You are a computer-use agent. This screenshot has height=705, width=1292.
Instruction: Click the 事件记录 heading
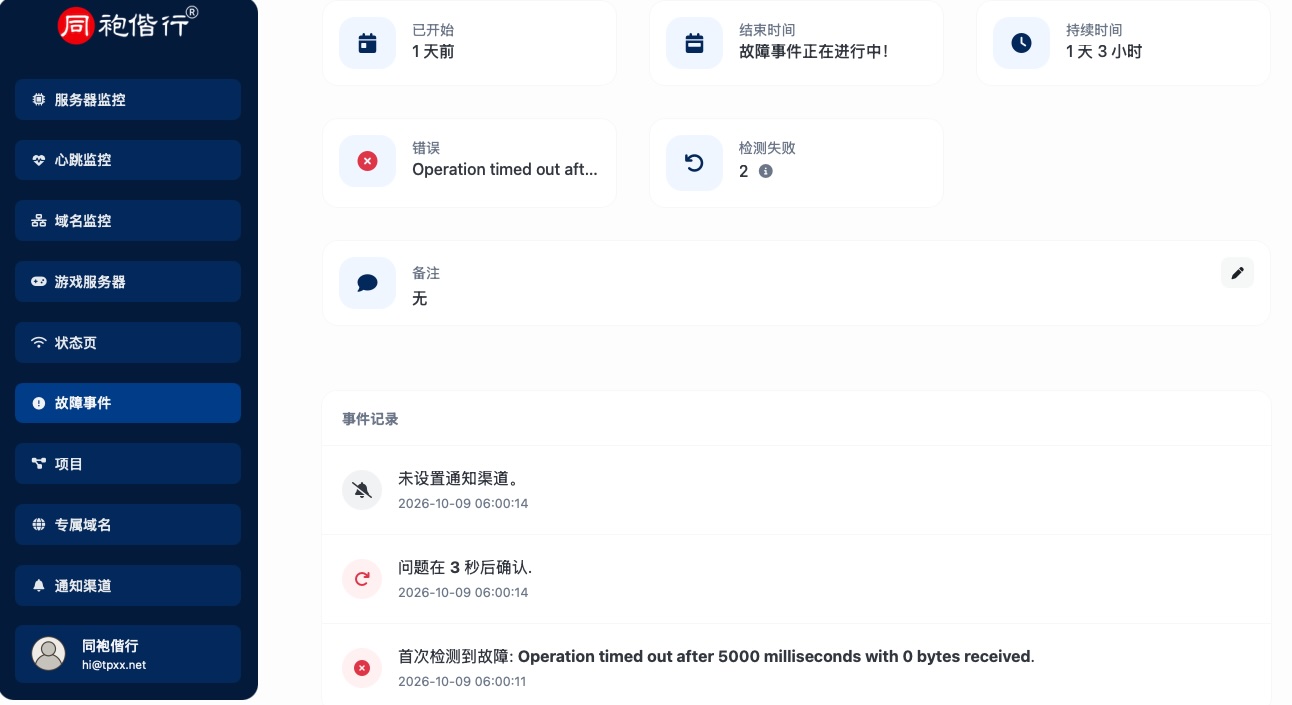click(x=370, y=419)
